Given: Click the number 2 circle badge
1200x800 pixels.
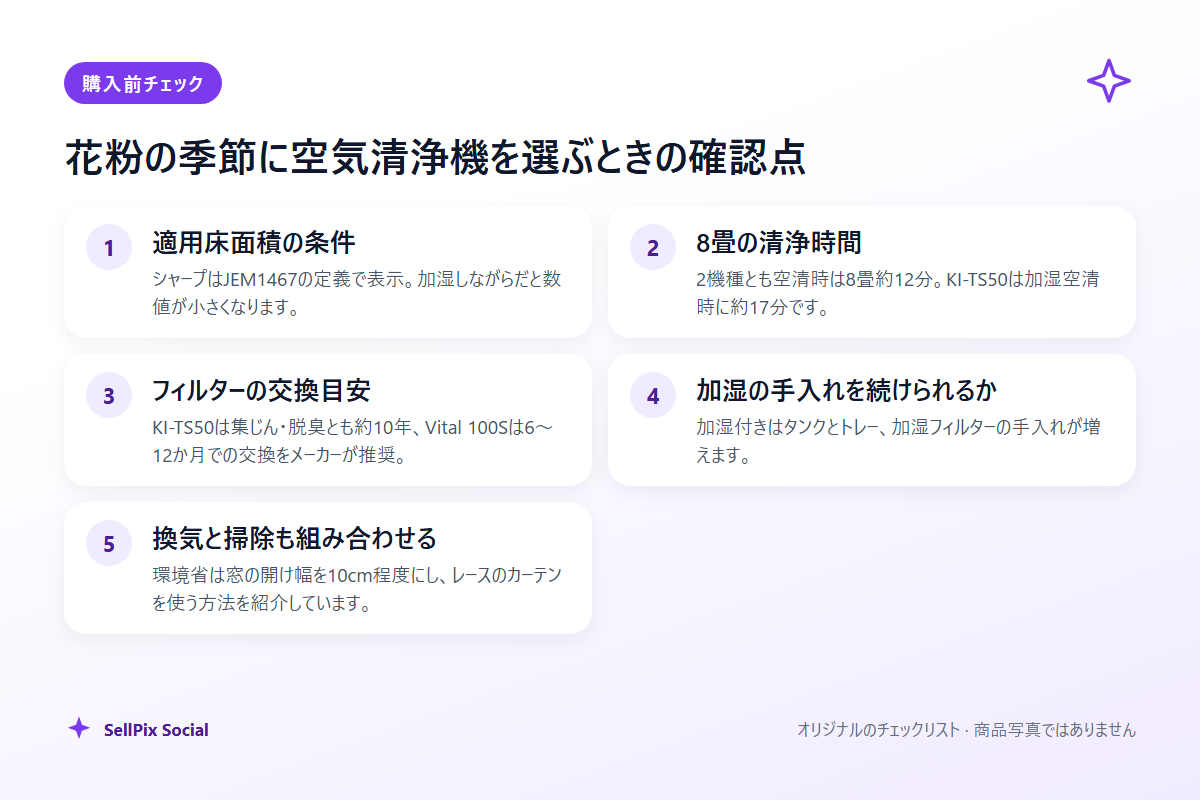Looking at the screenshot, I should coord(653,247).
